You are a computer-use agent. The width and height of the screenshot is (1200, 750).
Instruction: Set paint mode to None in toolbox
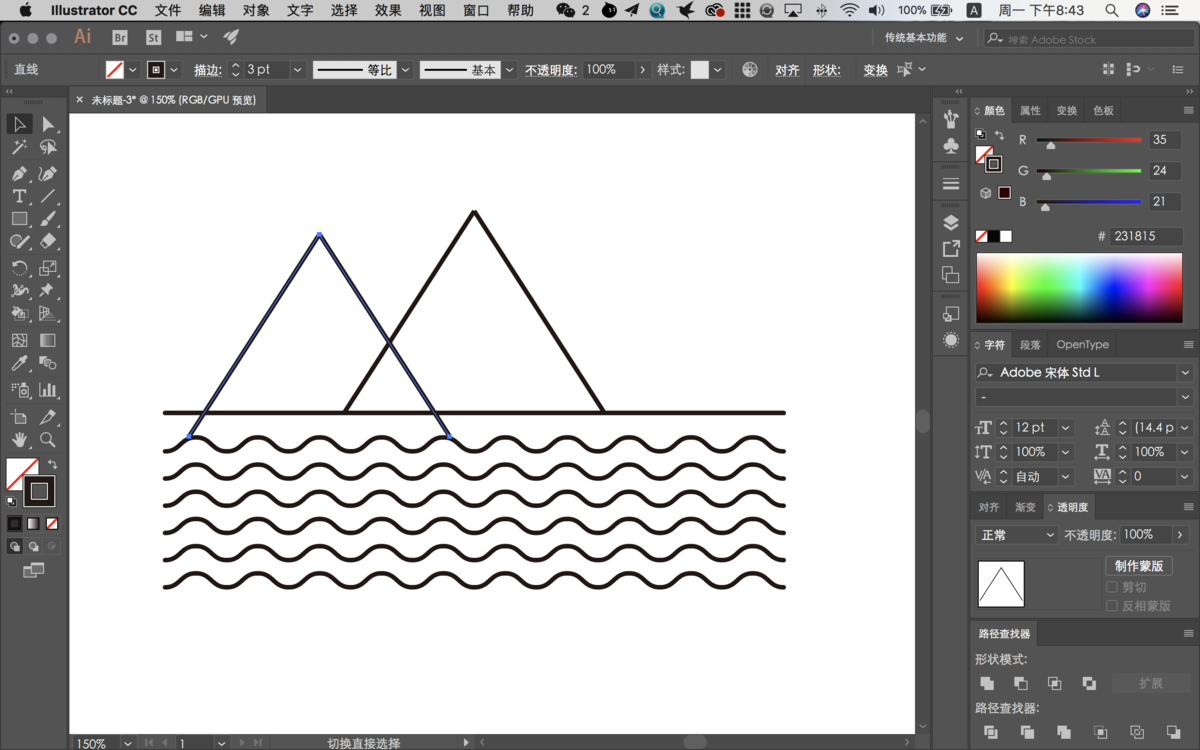coord(52,523)
